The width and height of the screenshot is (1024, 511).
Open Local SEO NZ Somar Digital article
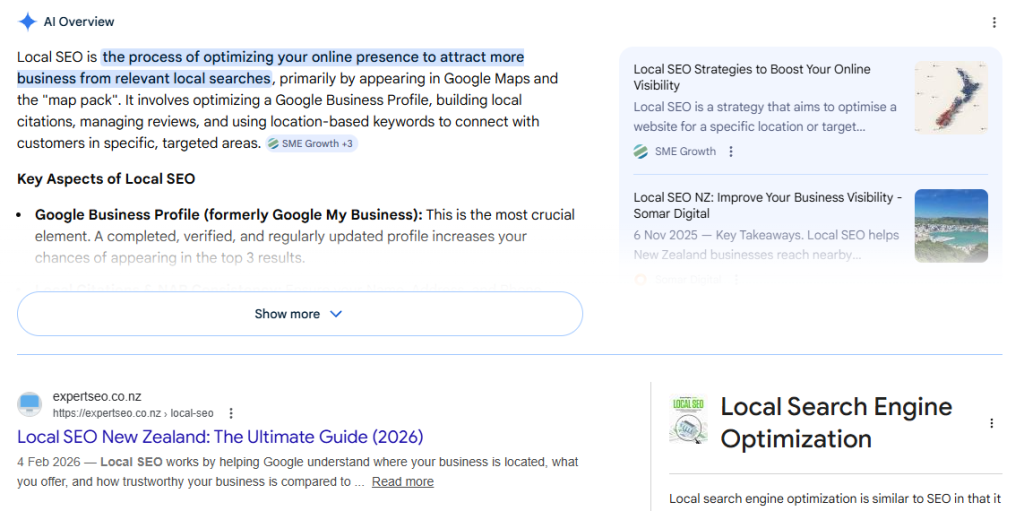[x=768, y=205]
